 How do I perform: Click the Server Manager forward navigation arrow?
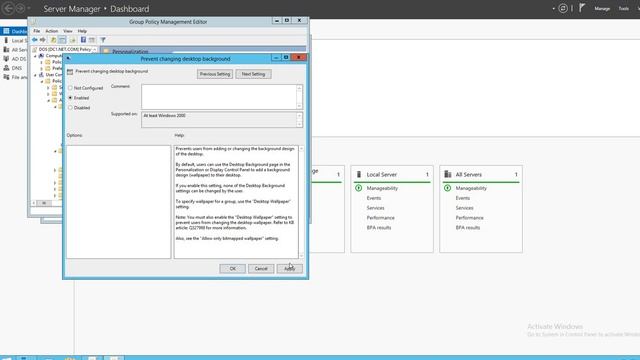(20, 8)
